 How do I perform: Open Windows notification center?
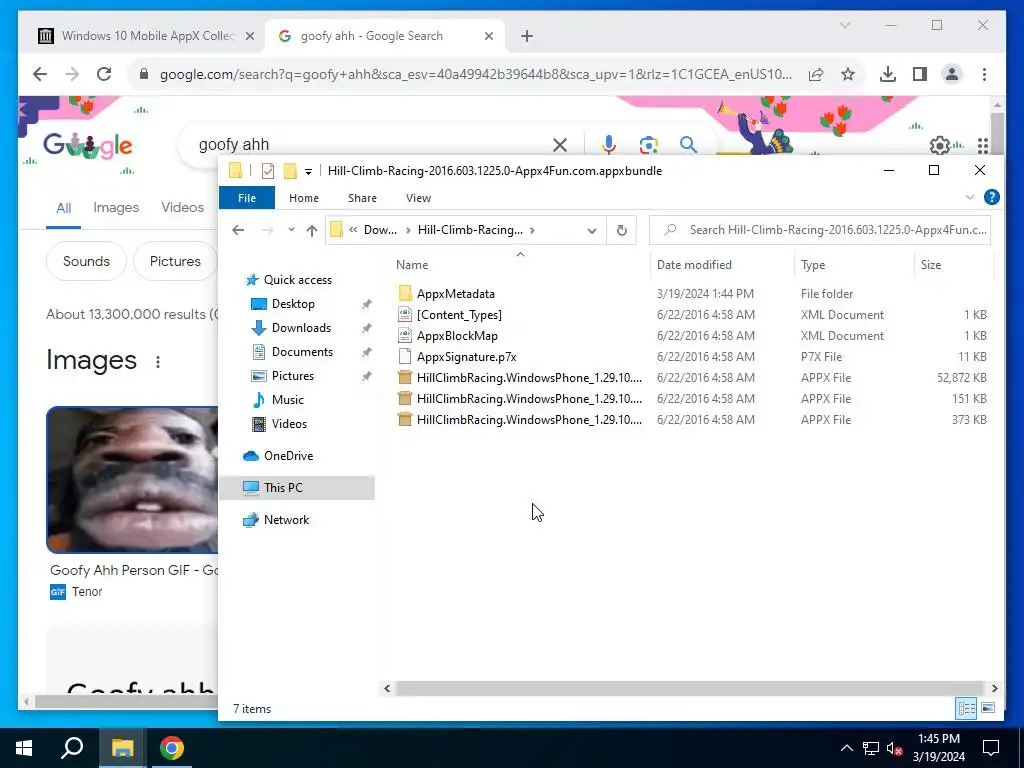point(991,748)
